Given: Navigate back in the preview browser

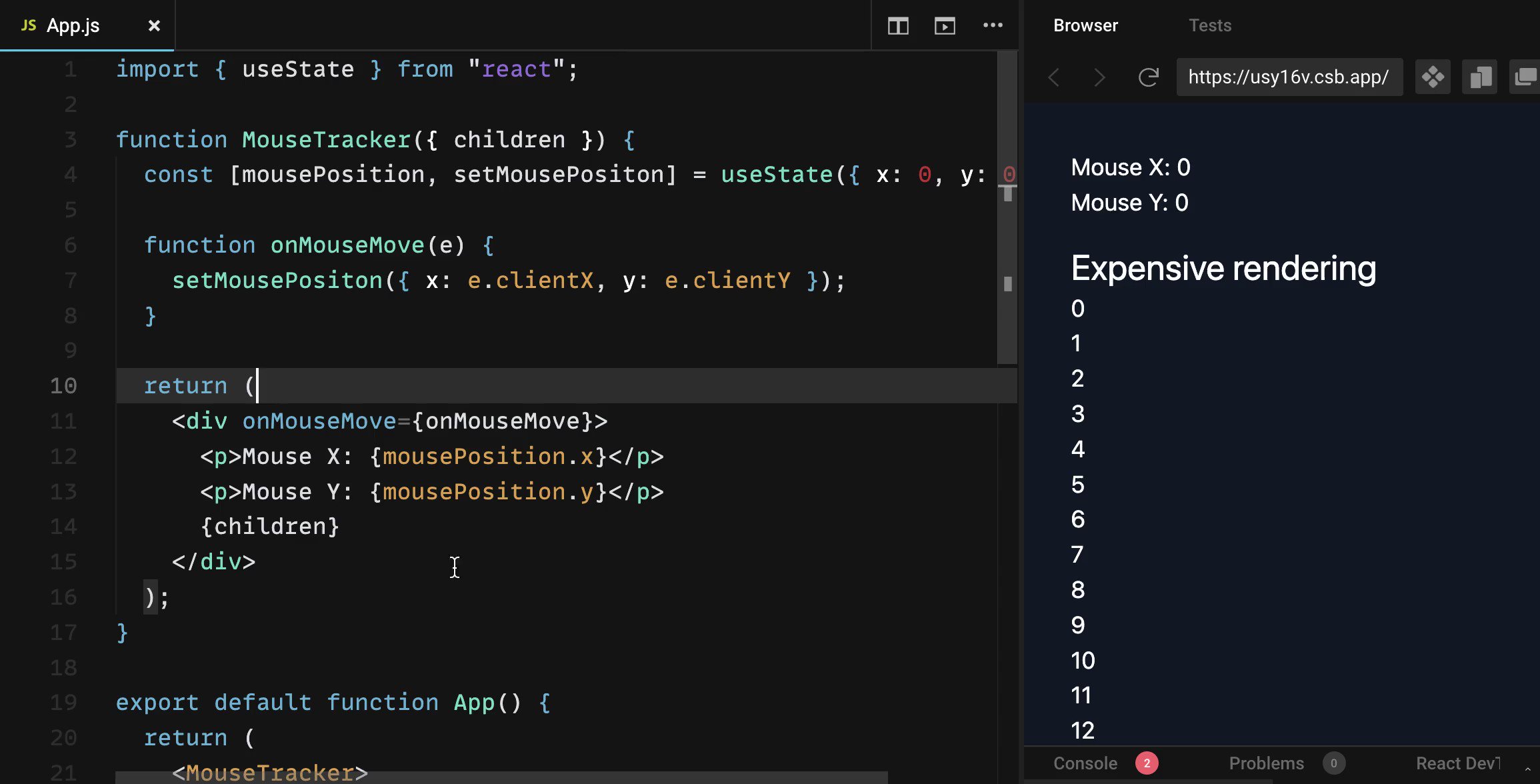Looking at the screenshot, I should point(1053,77).
